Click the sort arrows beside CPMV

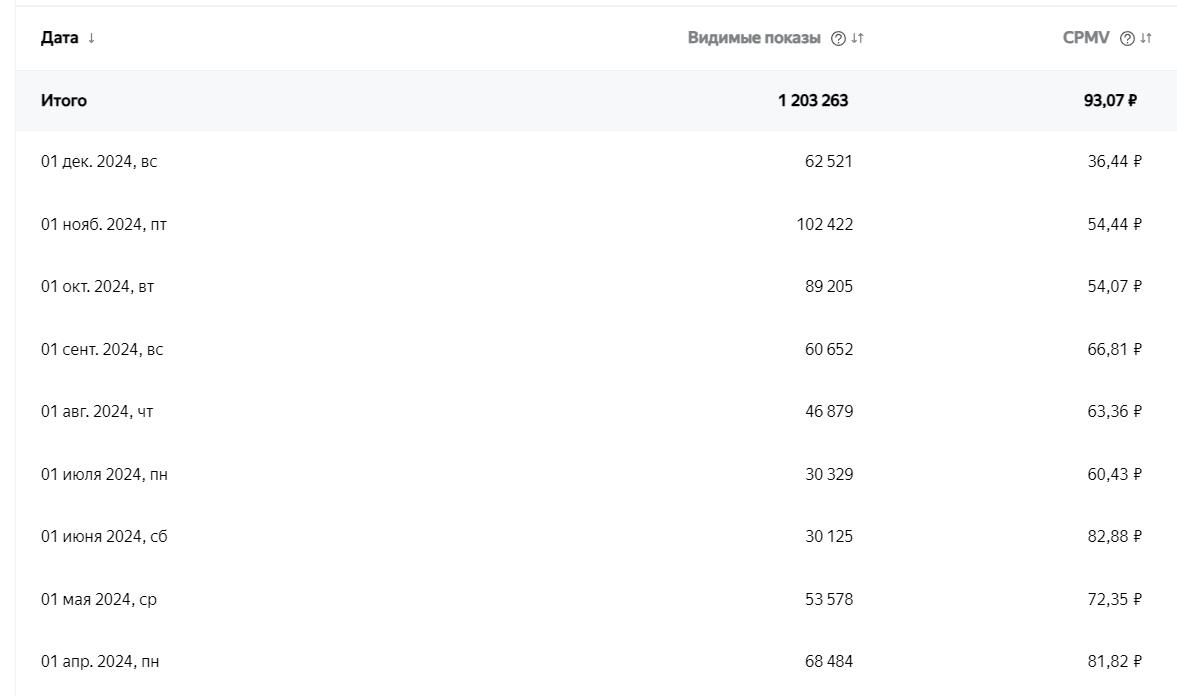click(x=1146, y=38)
